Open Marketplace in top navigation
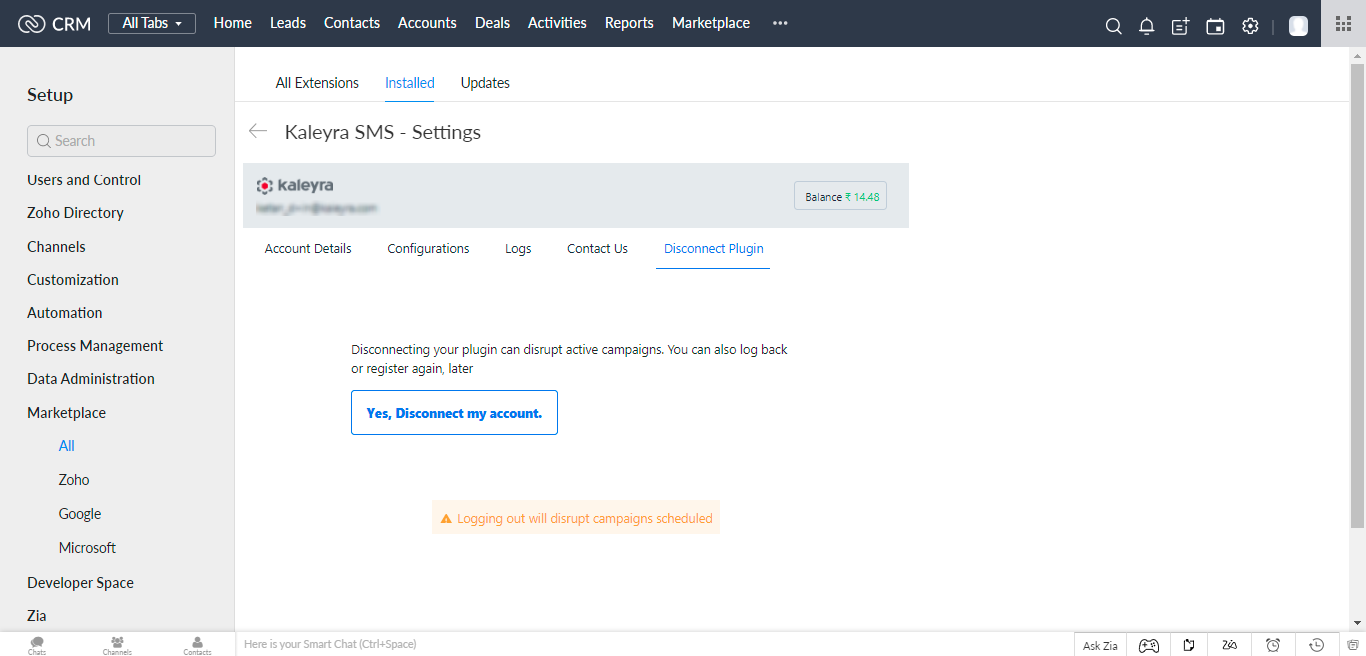The image size is (1366, 656). click(711, 23)
